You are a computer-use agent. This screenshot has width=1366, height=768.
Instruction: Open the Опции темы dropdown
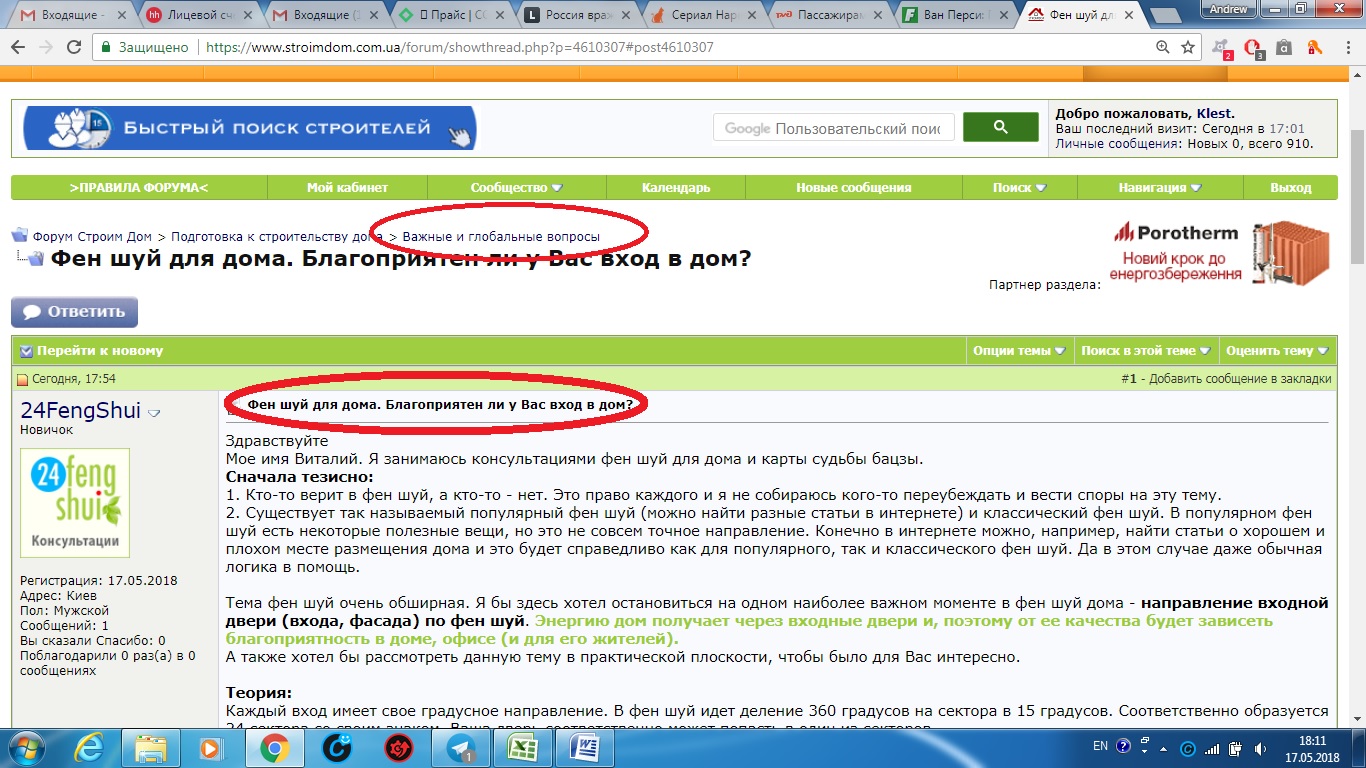[1020, 351]
